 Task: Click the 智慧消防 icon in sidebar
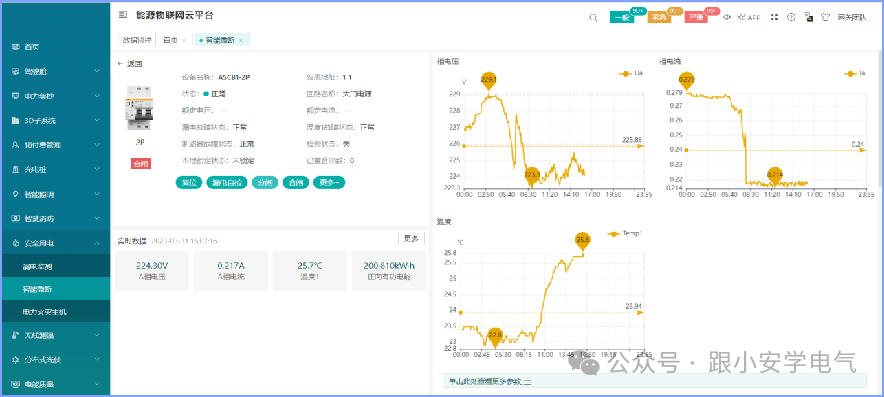click(x=15, y=218)
